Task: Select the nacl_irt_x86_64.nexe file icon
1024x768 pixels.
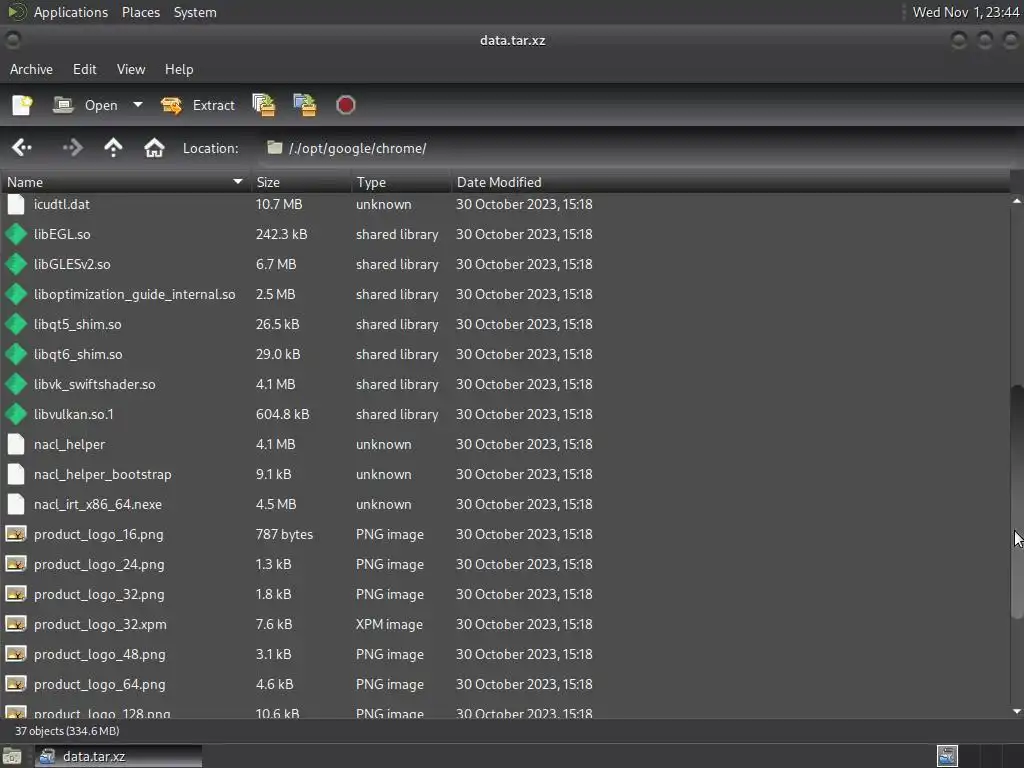Action: click(16, 505)
